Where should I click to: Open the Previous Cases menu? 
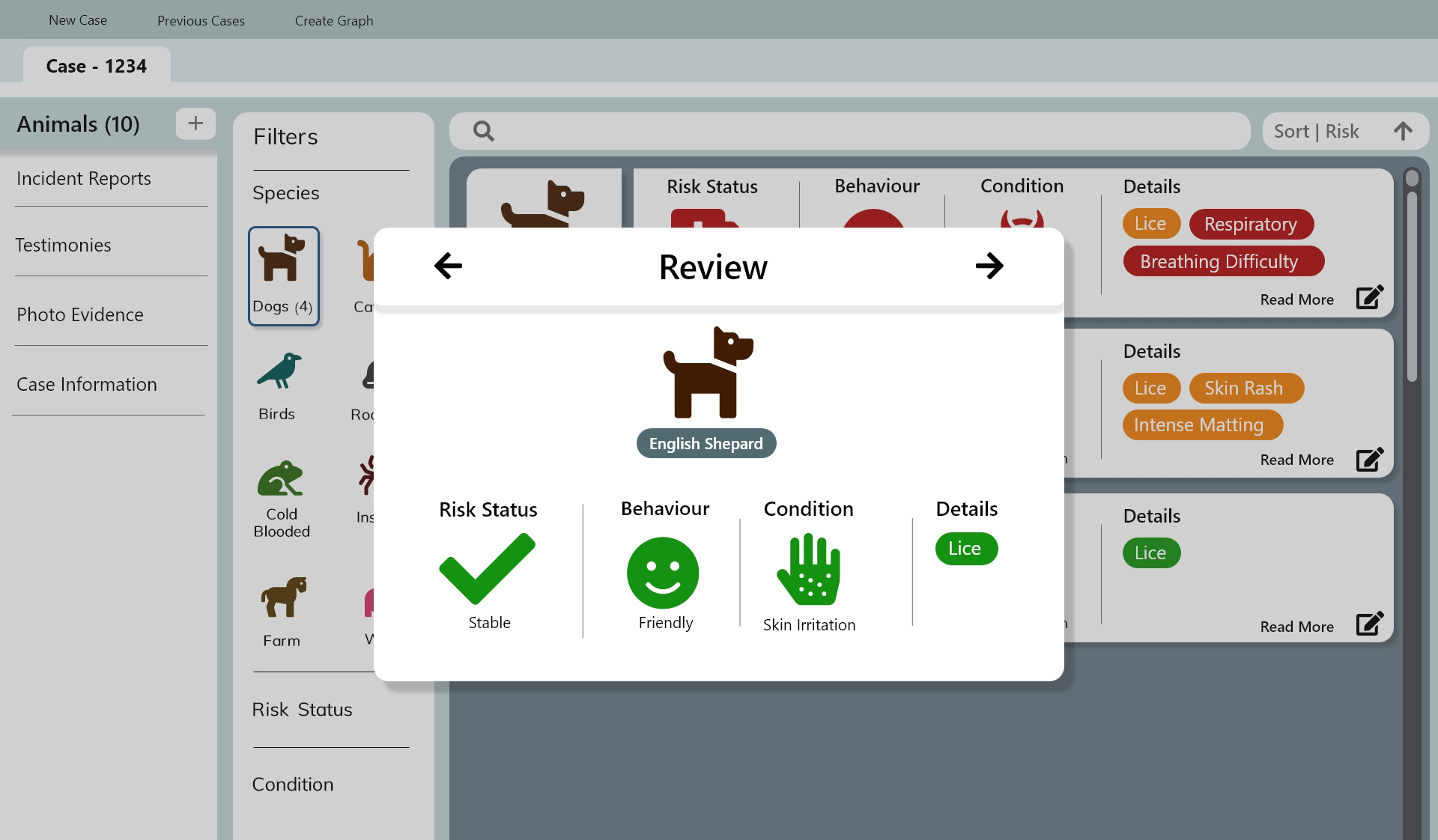pos(201,21)
